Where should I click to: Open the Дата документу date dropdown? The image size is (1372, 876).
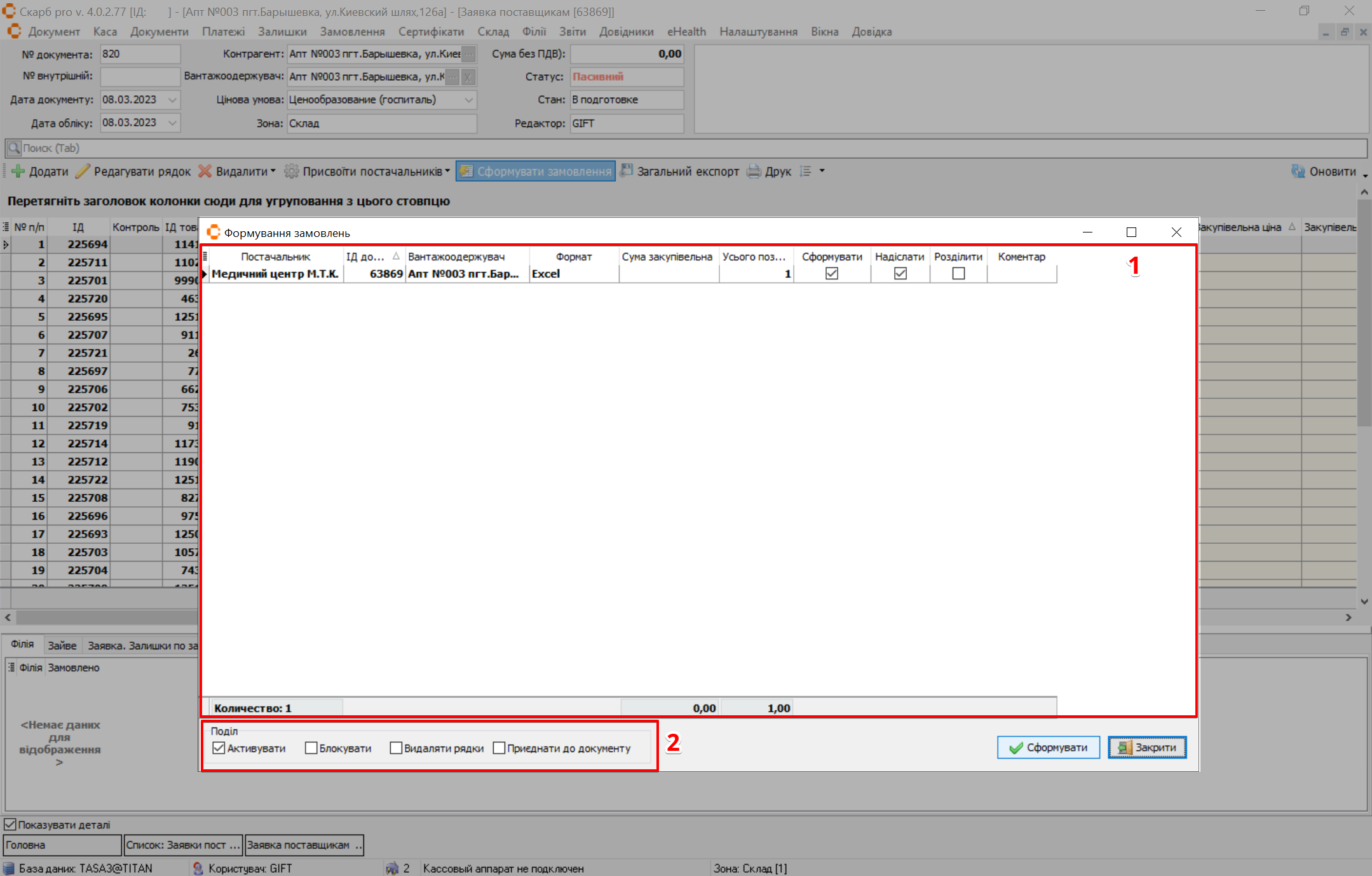172,100
